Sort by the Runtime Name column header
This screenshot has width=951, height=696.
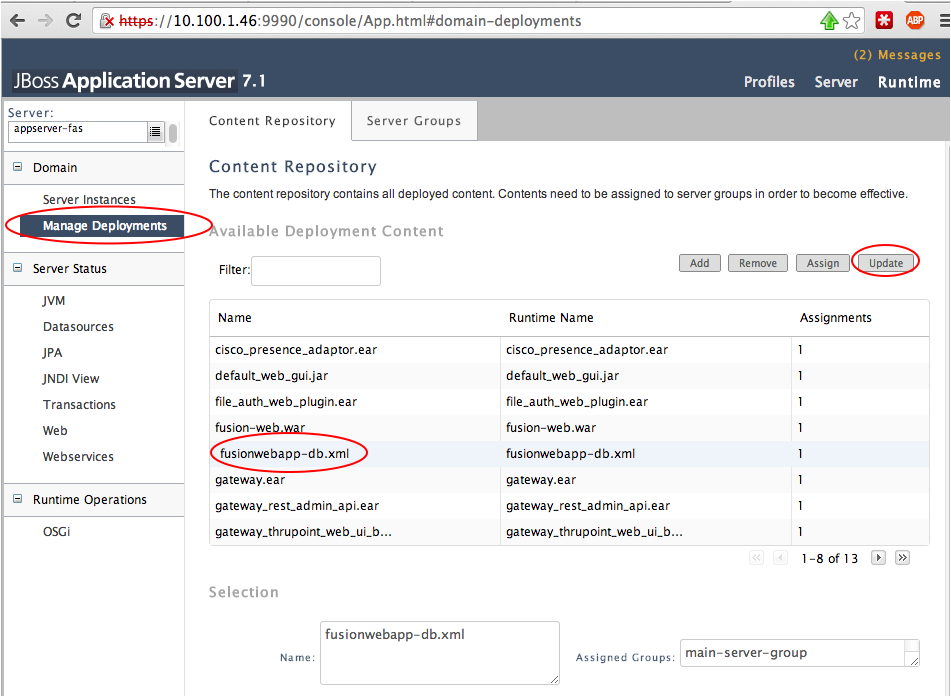click(x=551, y=318)
